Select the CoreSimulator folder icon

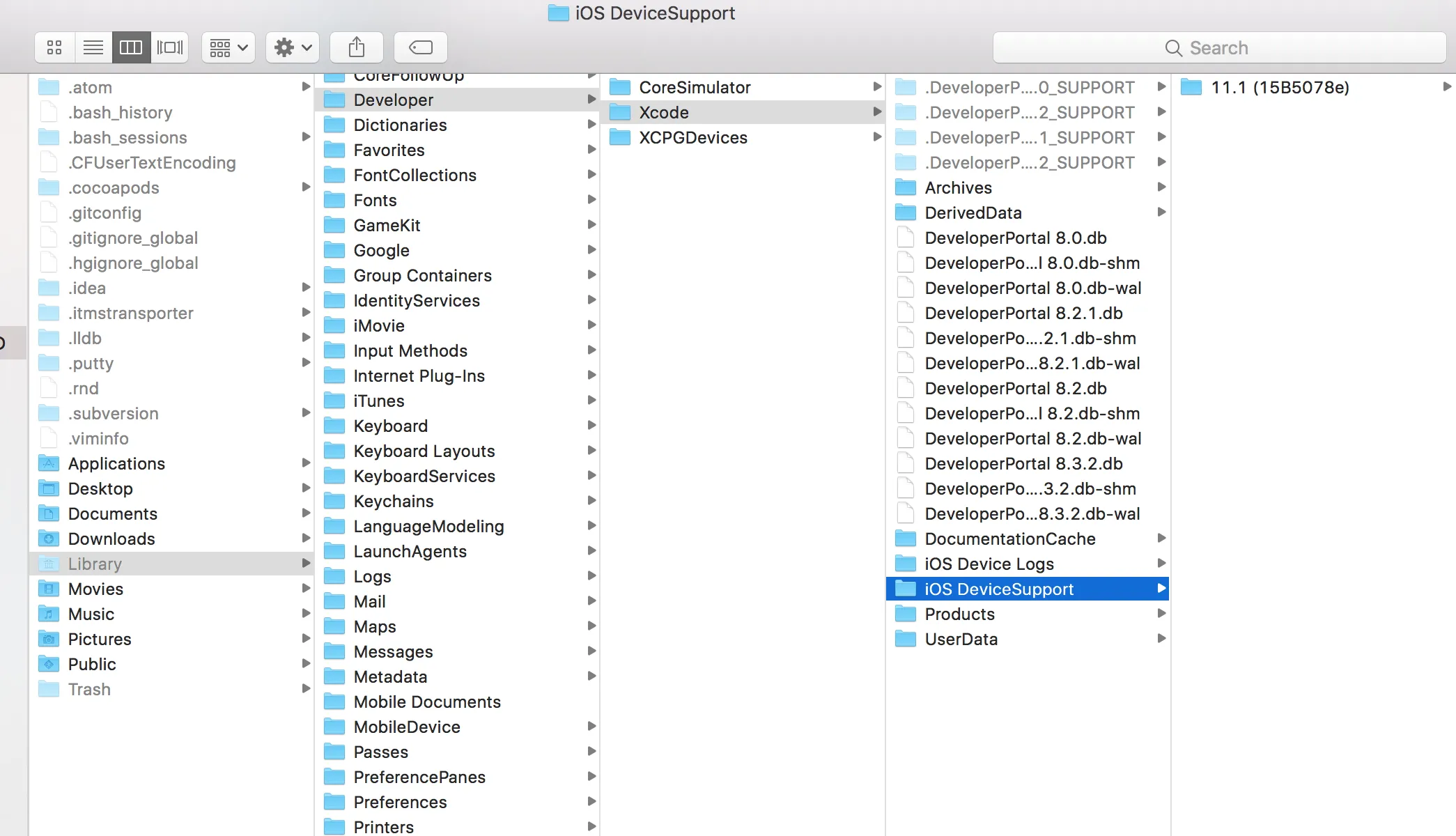click(619, 87)
